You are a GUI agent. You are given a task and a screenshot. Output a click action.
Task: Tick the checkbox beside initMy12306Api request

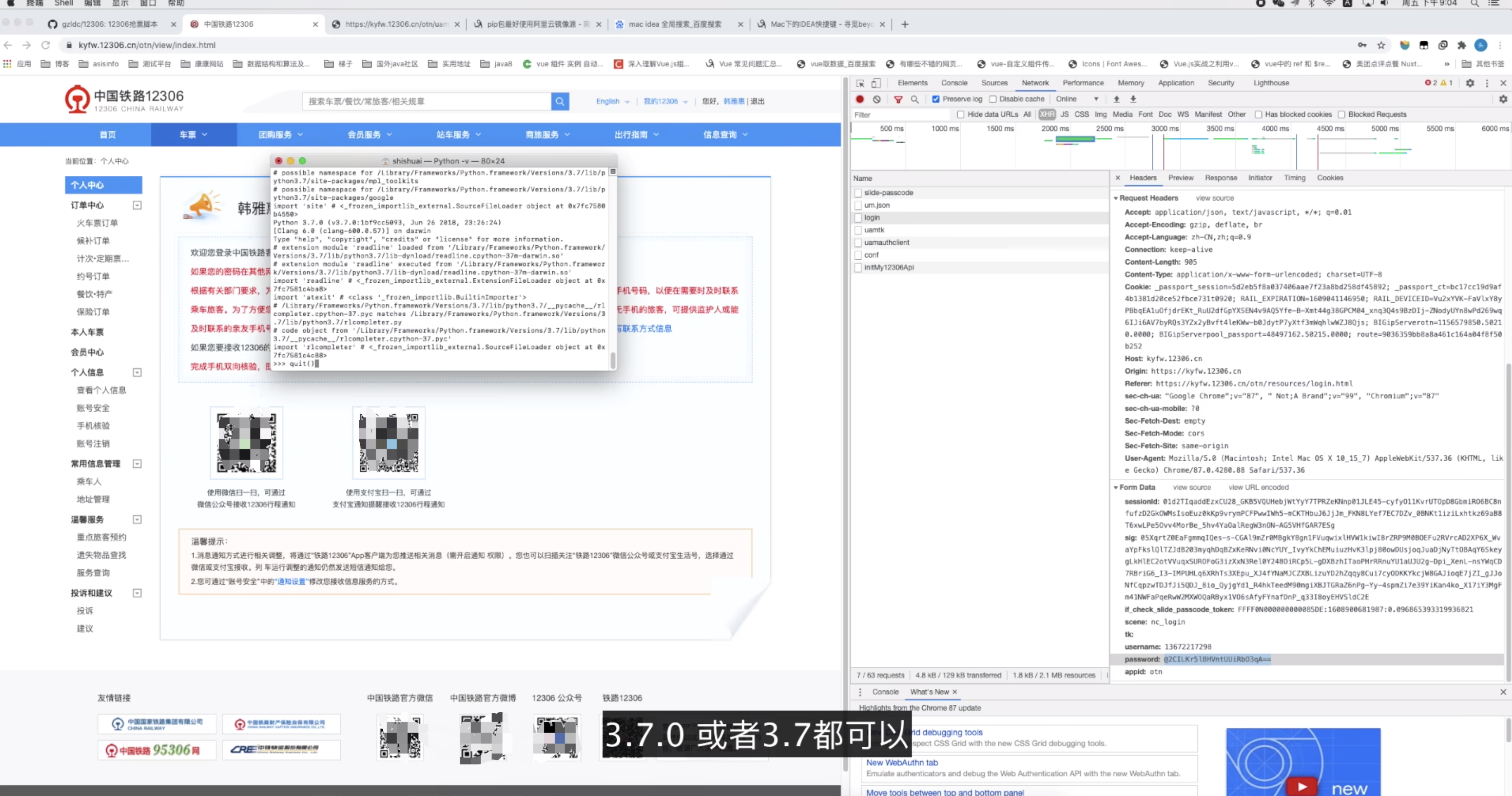coord(858,267)
